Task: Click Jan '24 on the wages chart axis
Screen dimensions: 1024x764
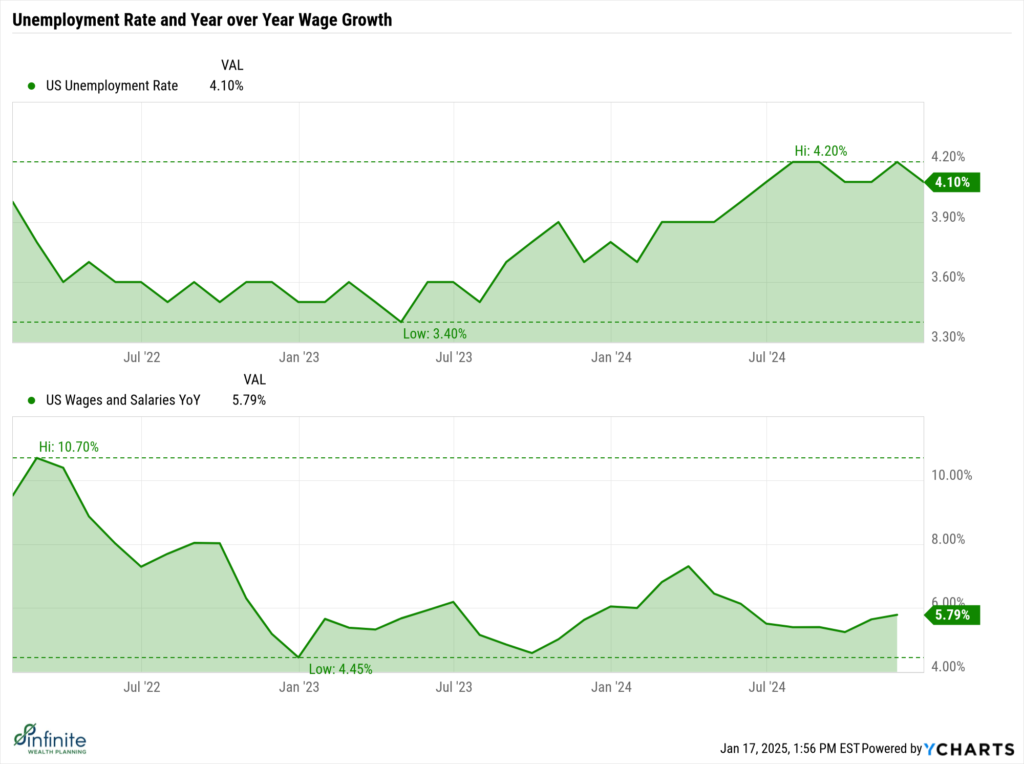Action: pyautogui.click(x=611, y=687)
